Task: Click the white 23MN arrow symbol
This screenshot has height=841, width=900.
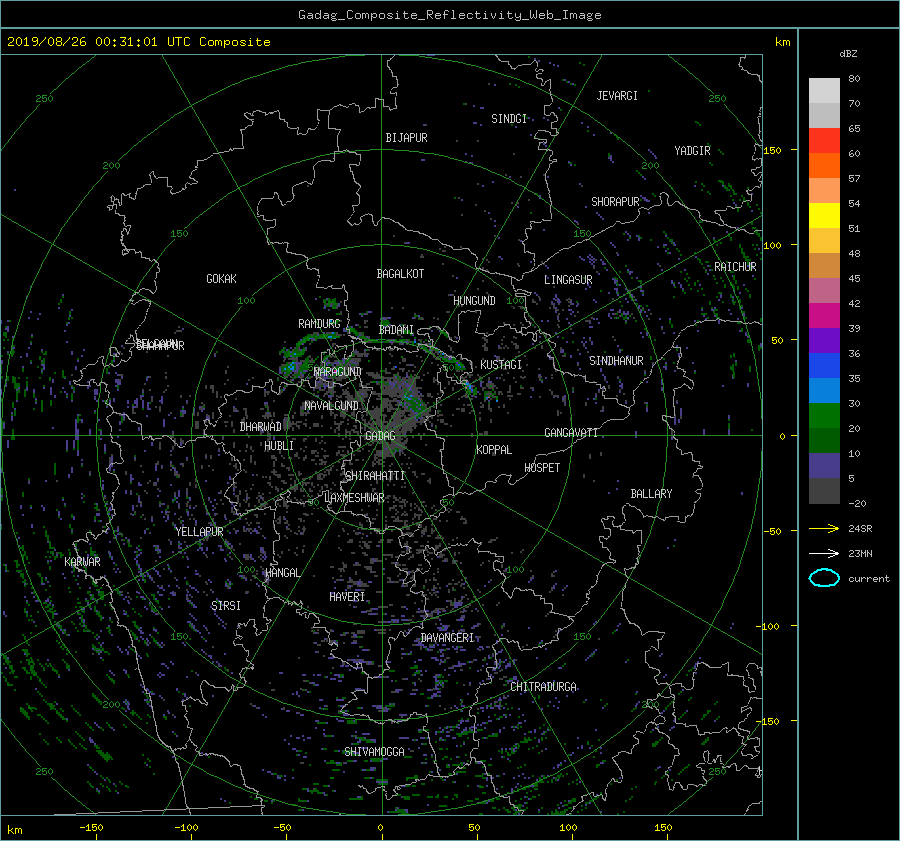Action: click(x=824, y=553)
